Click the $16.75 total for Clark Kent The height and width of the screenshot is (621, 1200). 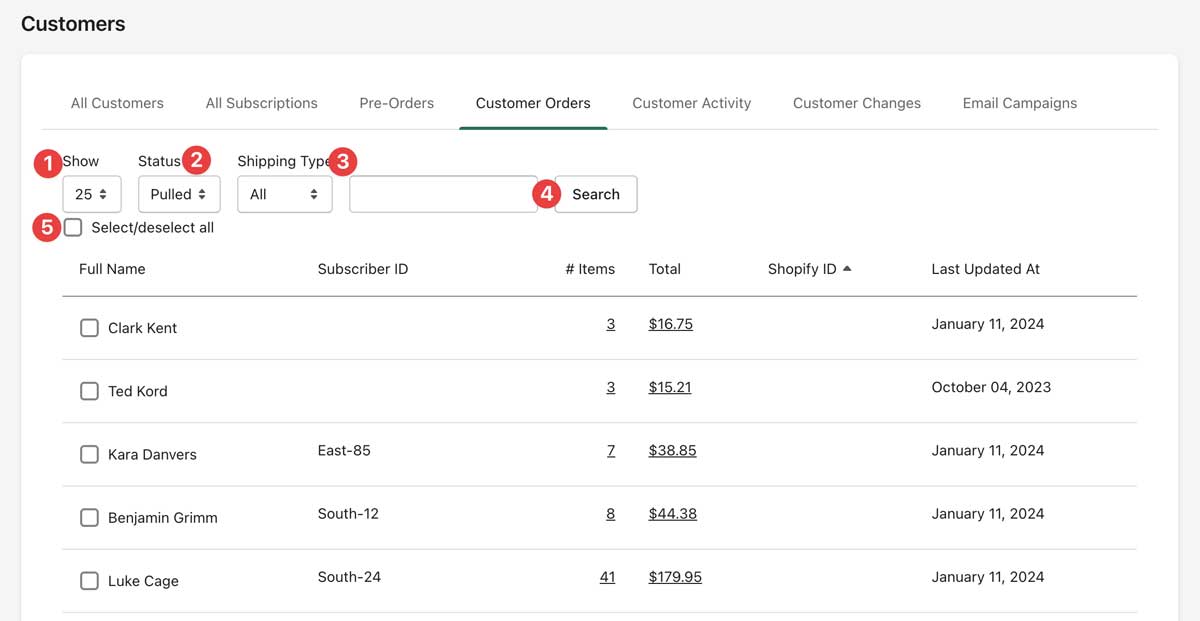(x=670, y=324)
